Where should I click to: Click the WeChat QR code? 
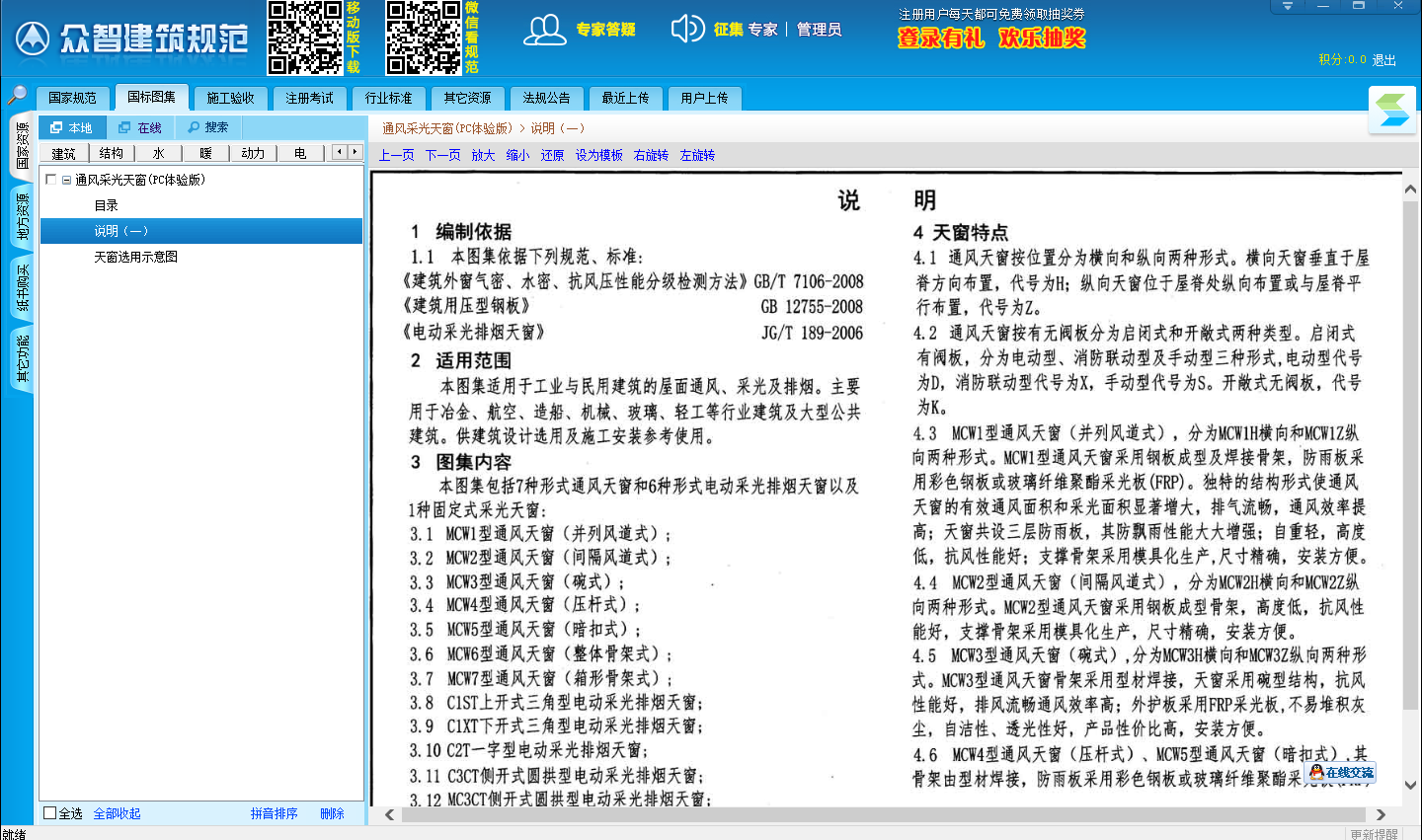coord(424,38)
